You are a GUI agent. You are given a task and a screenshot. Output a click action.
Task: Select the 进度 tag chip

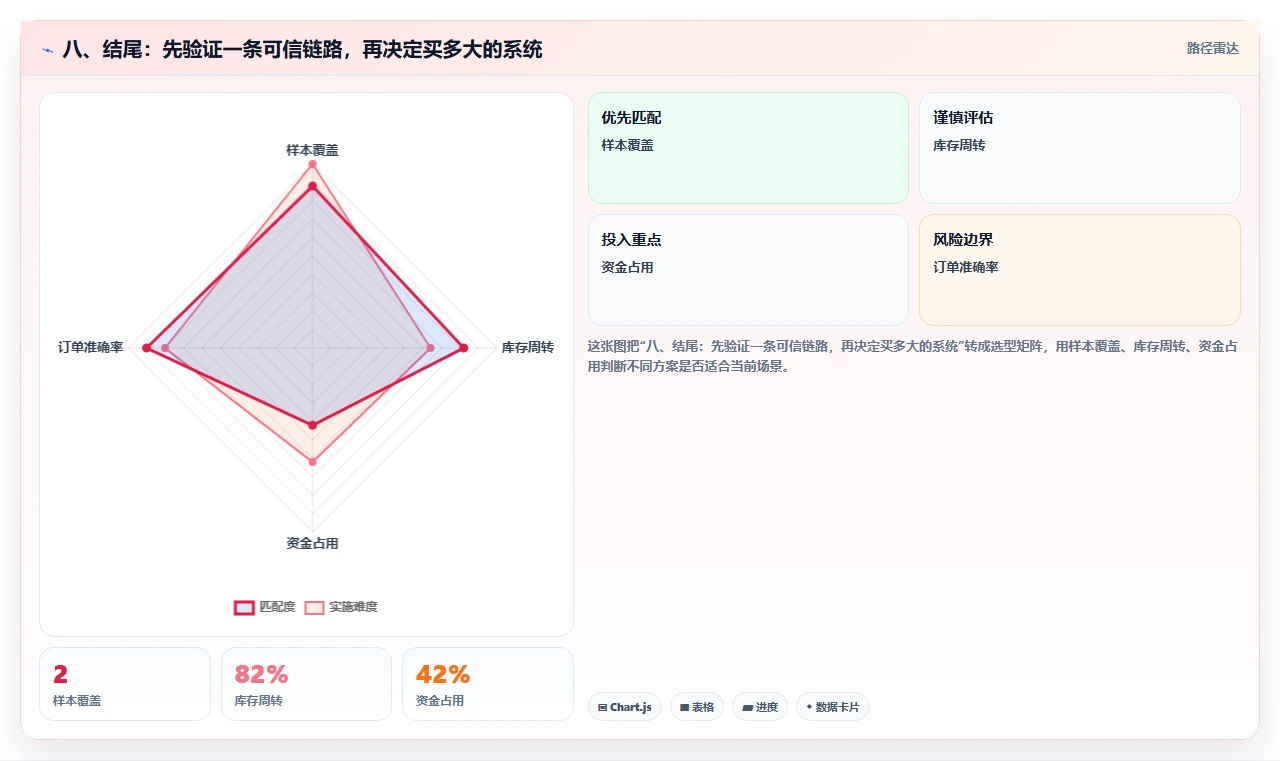pos(760,707)
